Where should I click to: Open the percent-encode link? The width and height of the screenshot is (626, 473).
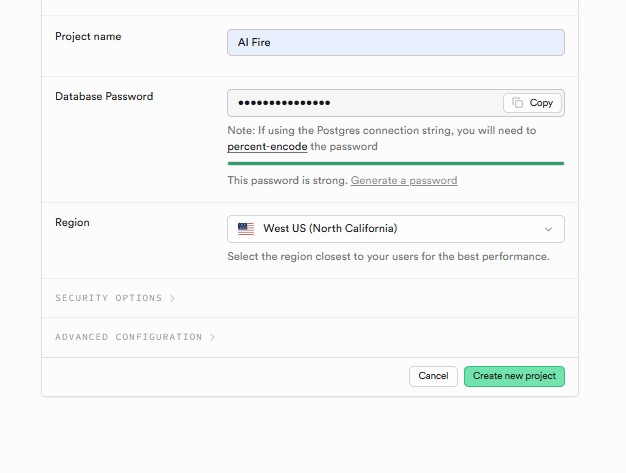[x=267, y=147]
